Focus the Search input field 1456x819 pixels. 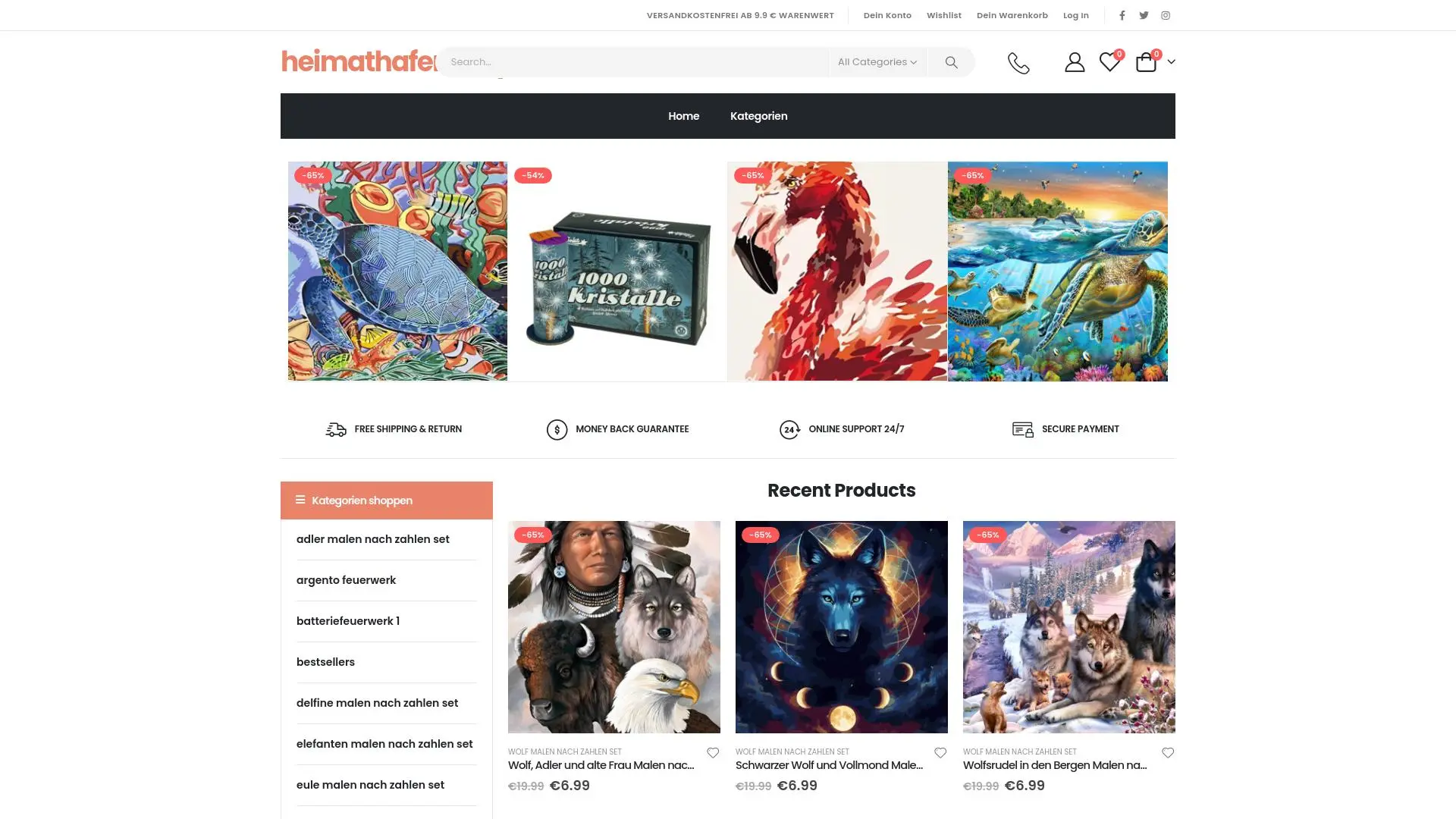(x=634, y=62)
